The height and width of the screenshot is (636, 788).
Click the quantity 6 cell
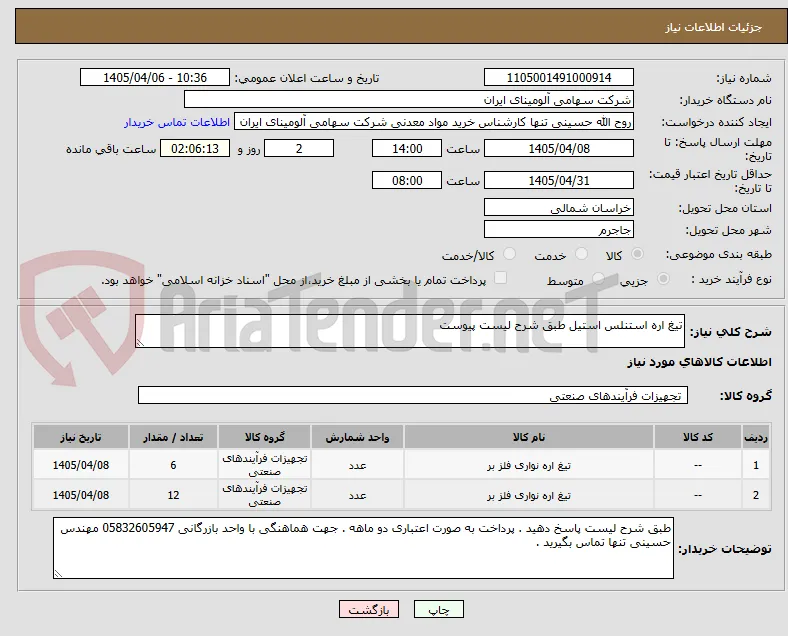tap(173, 465)
